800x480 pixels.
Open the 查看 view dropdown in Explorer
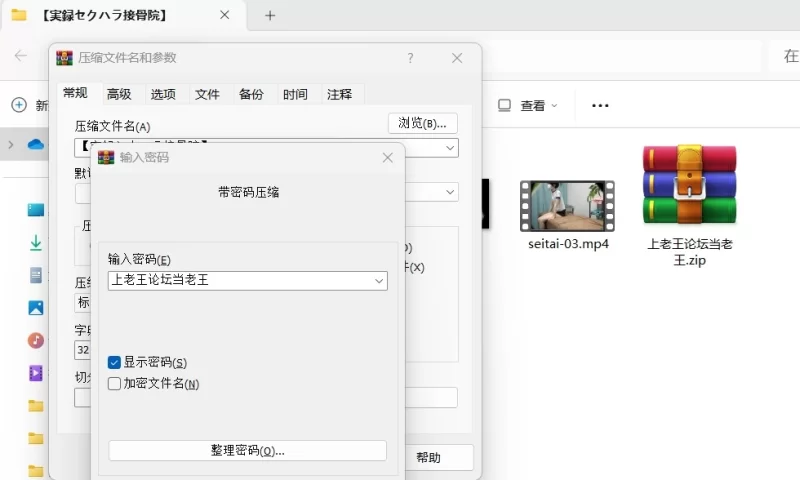click(528, 106)
